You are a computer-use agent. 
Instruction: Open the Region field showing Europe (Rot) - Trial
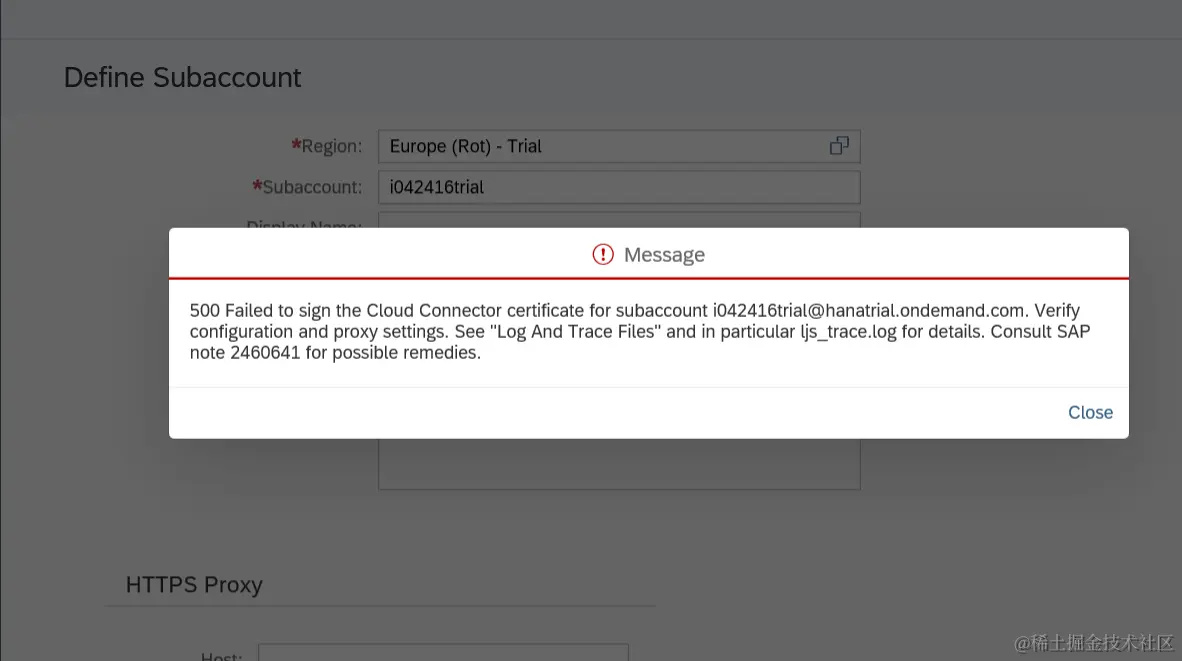pyautogui.click(x=600, y=146)
